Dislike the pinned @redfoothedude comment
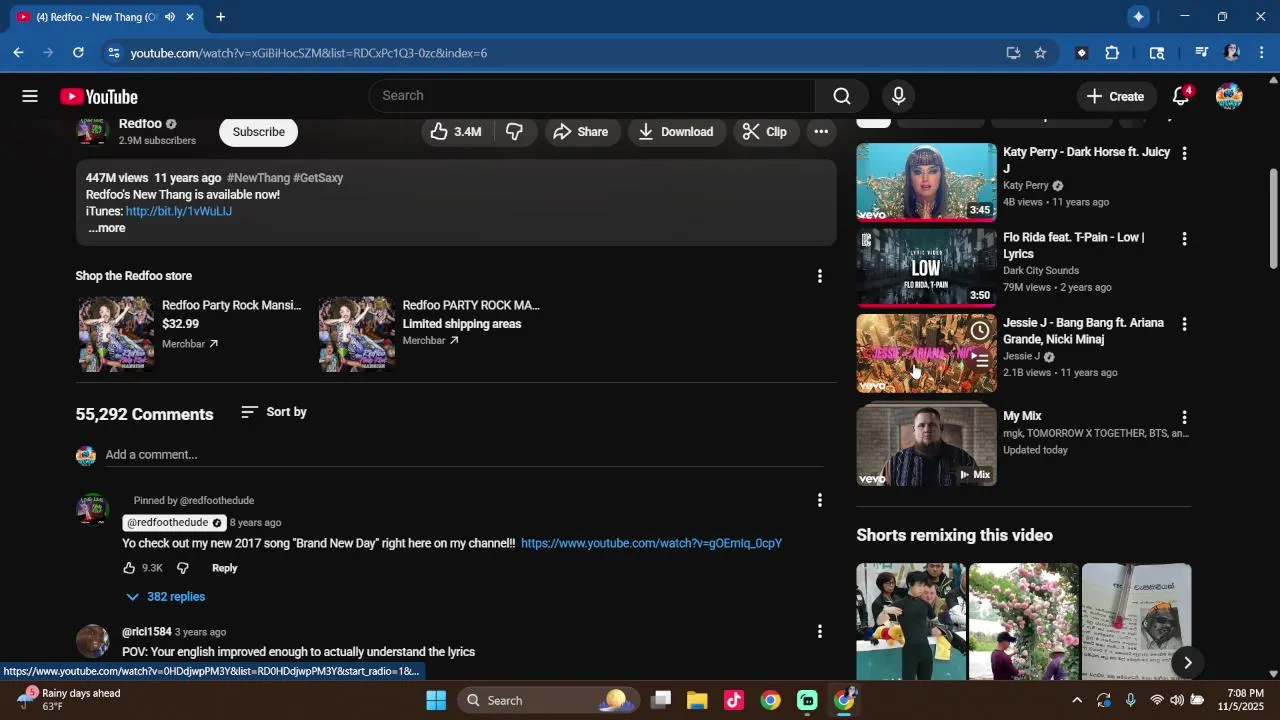 pyautogui.click(x=183, y=568)
